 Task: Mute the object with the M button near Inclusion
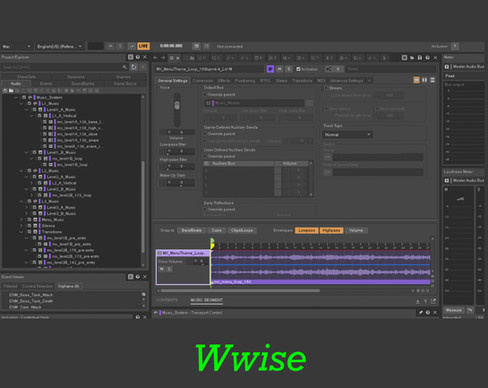tap(280, 69)
